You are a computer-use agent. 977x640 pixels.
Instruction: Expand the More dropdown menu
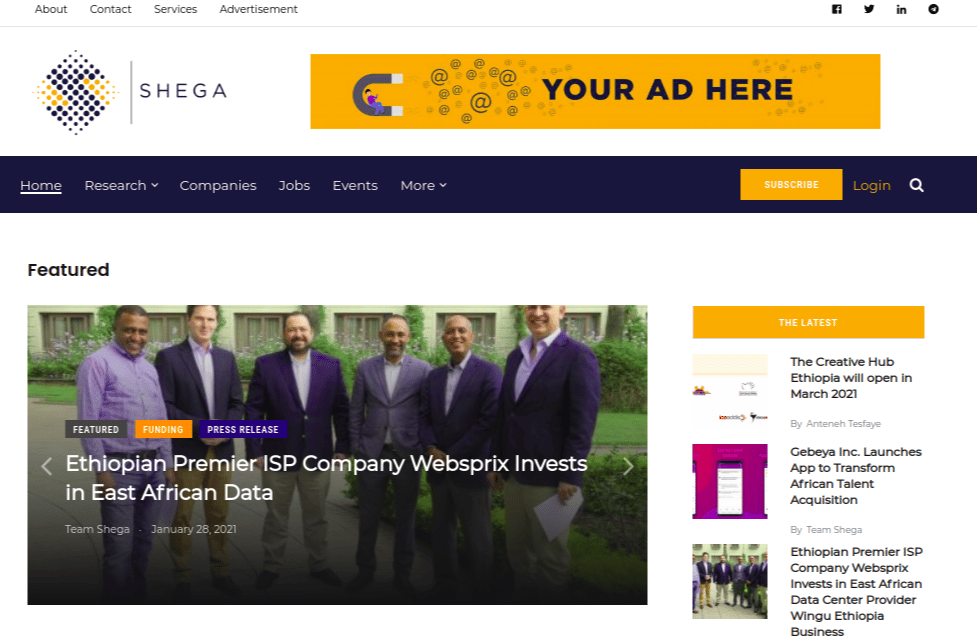click(x=424, y=185)
